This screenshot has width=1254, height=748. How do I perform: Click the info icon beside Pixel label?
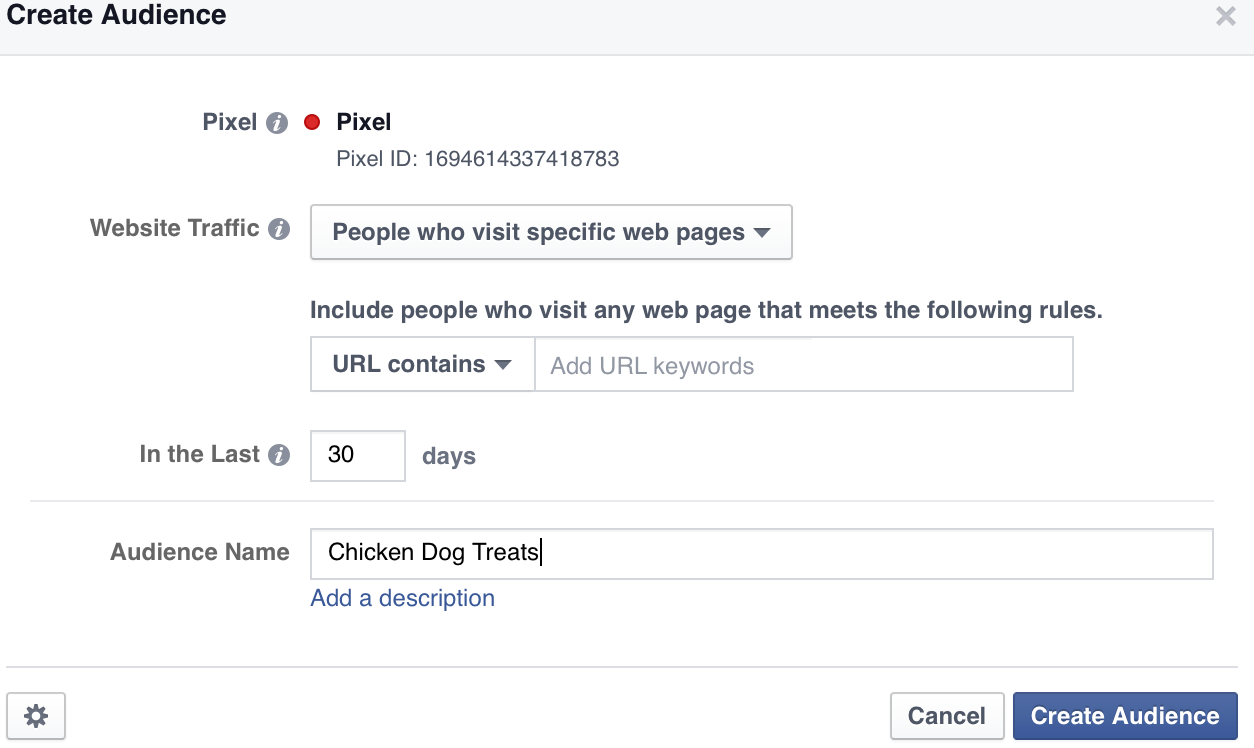point(278,123)
